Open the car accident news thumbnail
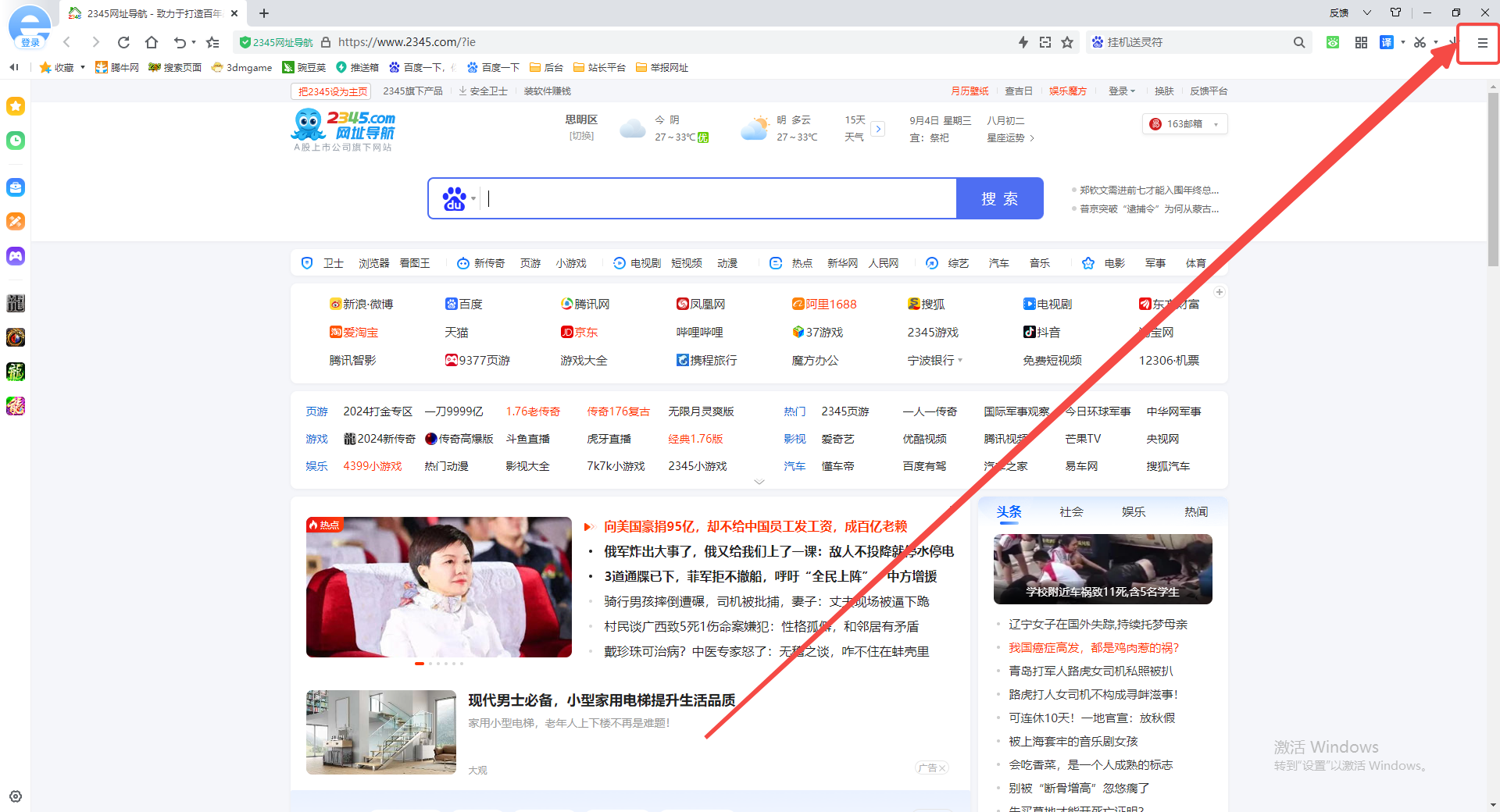 coord(1102,569)
